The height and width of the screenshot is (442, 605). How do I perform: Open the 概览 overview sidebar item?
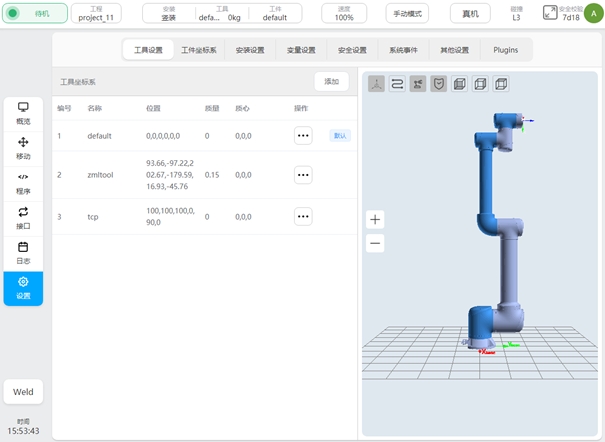pos(23,112)
